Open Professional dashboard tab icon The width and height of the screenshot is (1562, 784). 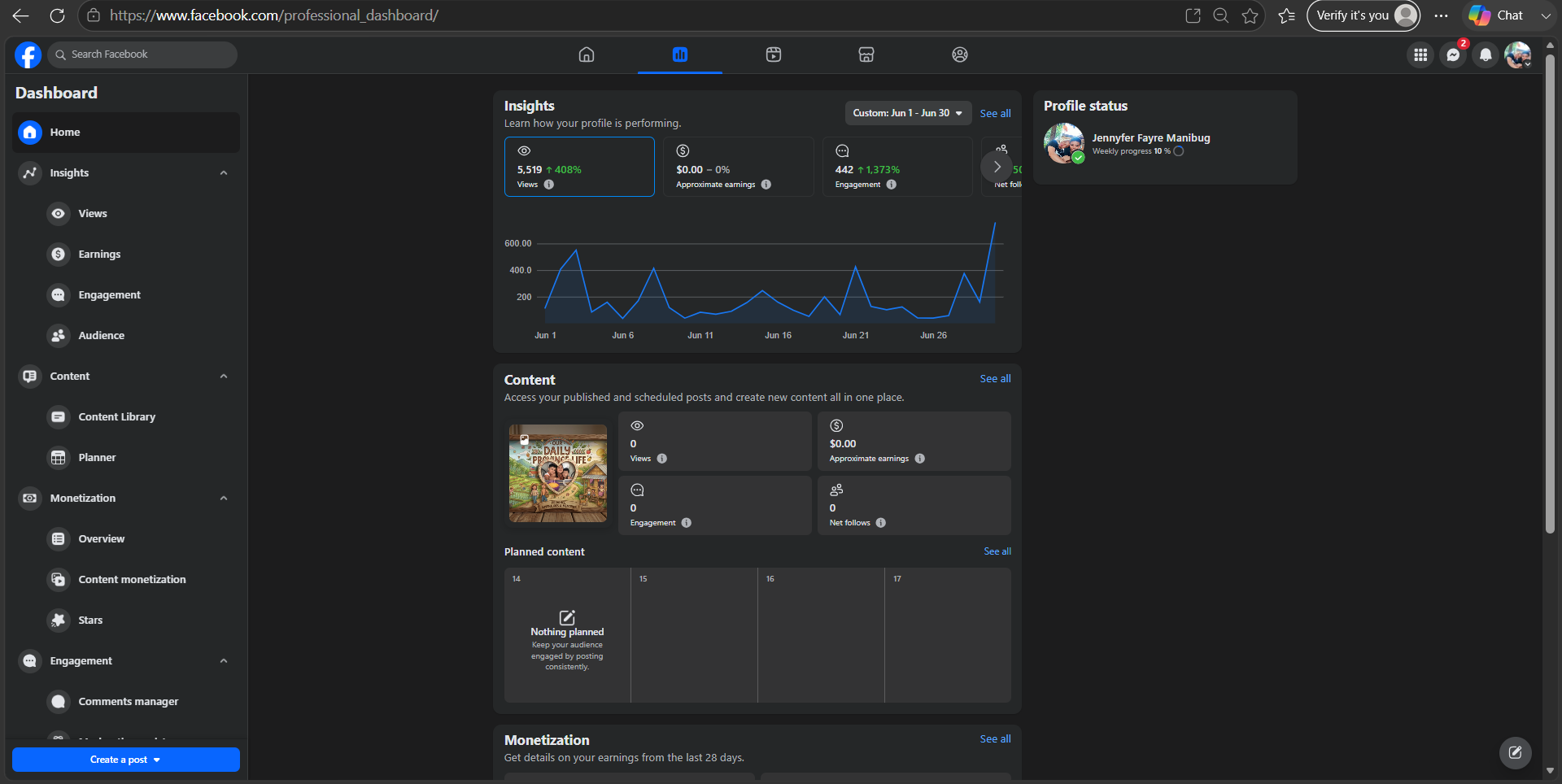coord(680,54)
